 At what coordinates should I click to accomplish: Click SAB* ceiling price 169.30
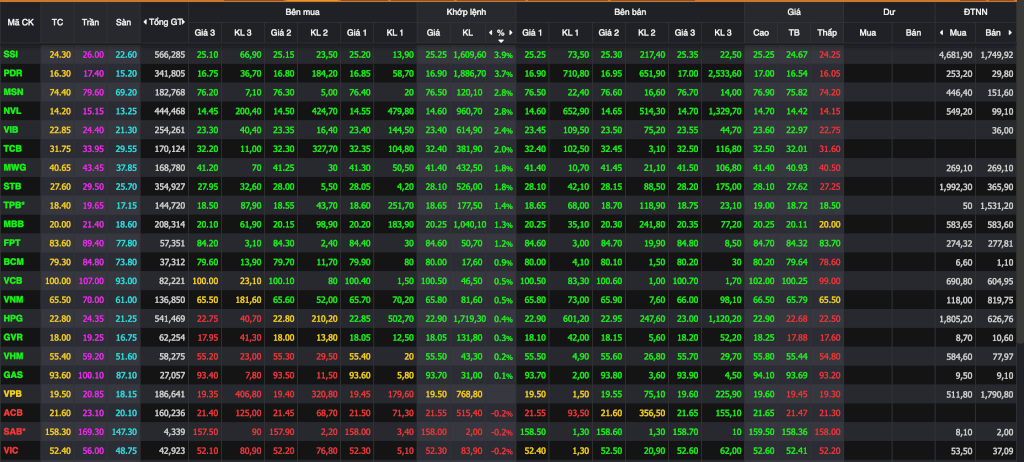point(91,432)
